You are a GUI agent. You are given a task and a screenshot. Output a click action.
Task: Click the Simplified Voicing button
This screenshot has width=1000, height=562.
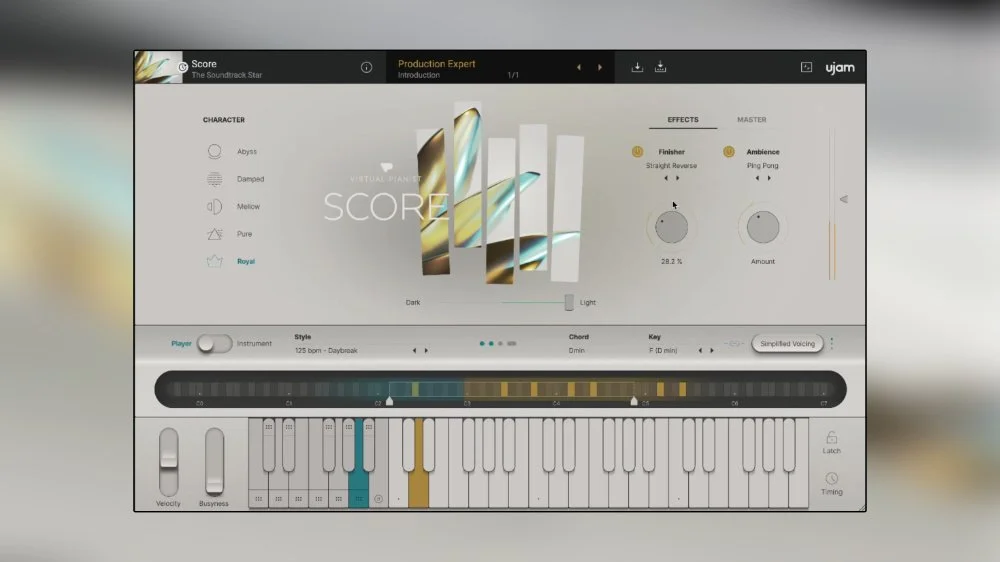click(x=787, y=344)
